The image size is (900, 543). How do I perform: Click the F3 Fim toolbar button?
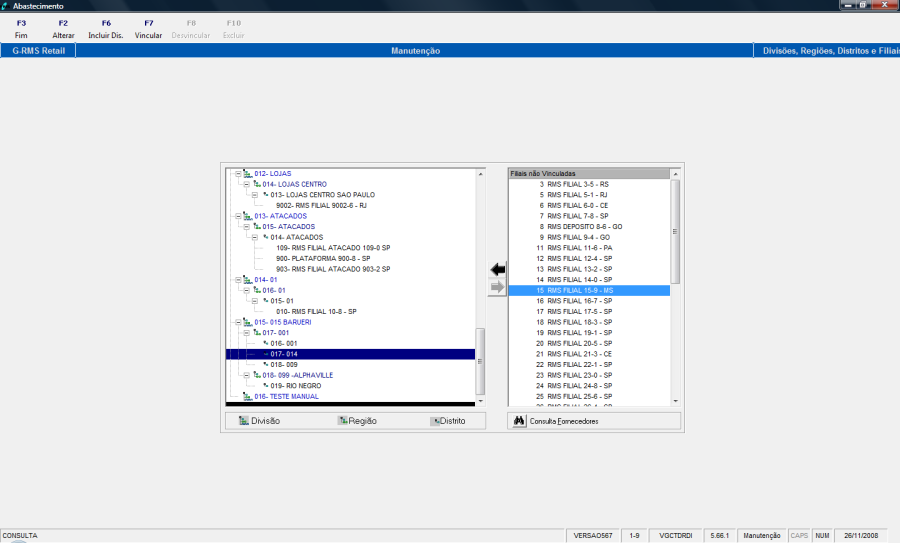coord(21,29)
